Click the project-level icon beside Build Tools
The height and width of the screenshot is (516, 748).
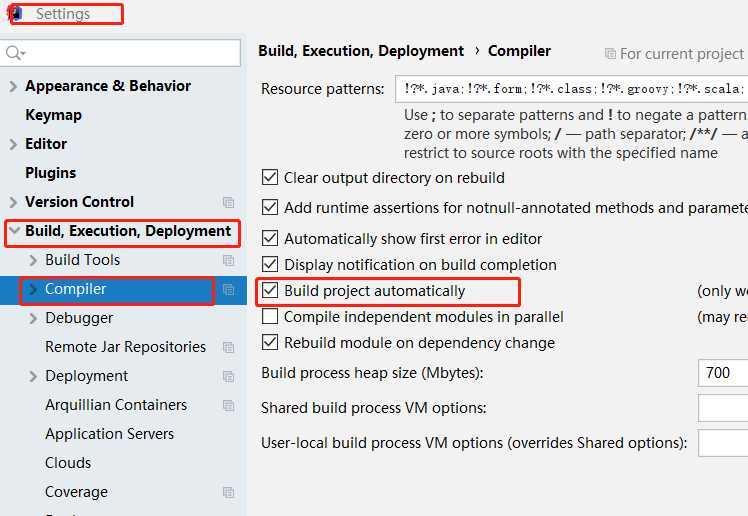coord(228,260)
